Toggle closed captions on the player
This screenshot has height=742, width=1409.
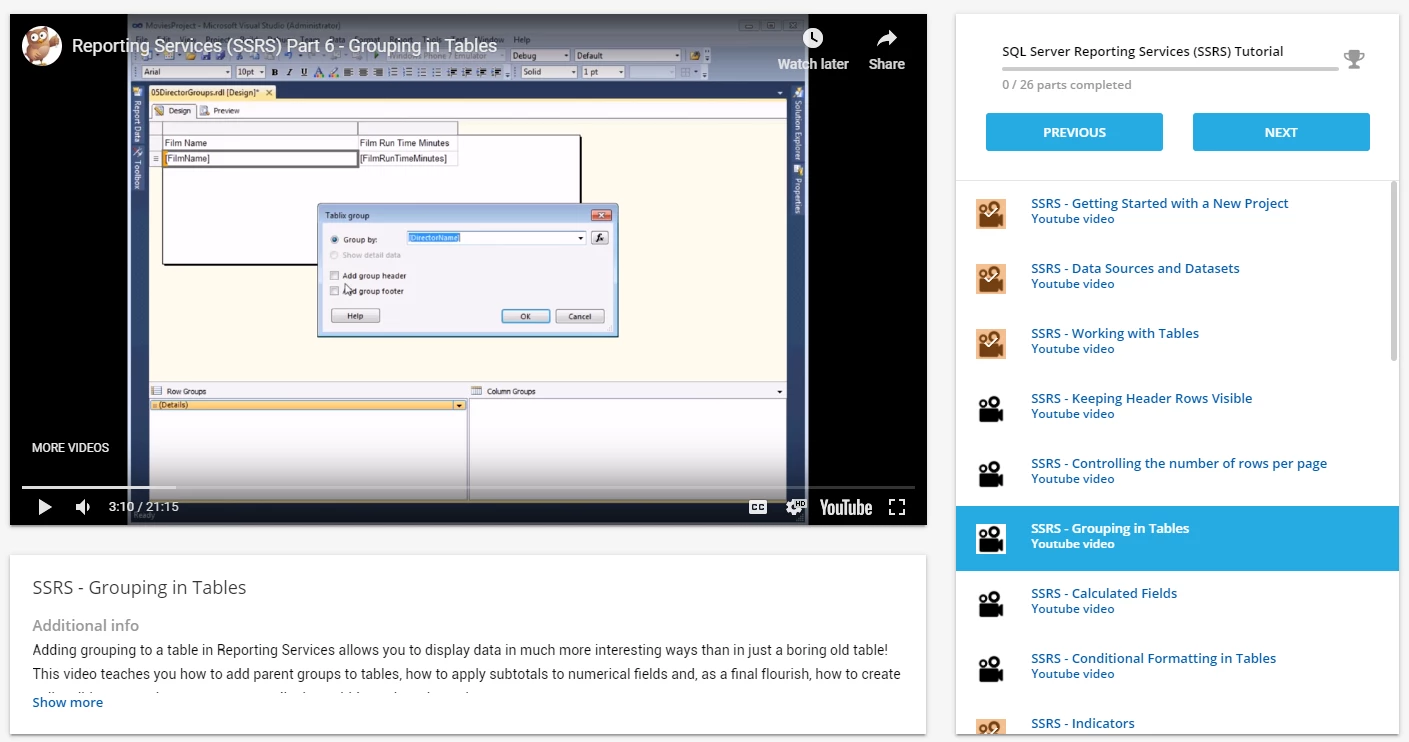click(x=758, y=507)
